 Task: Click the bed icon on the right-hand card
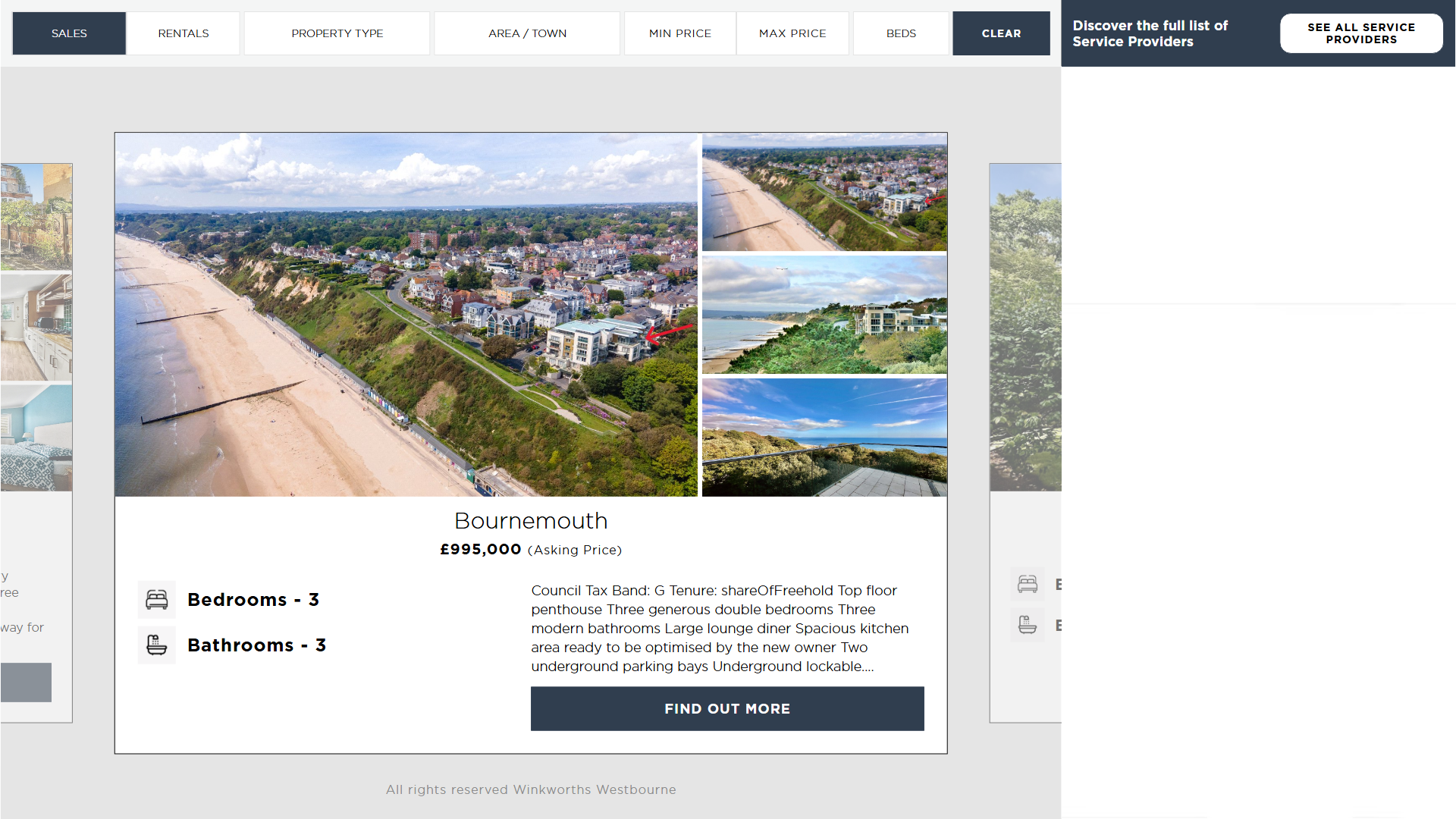point(1028,584)
